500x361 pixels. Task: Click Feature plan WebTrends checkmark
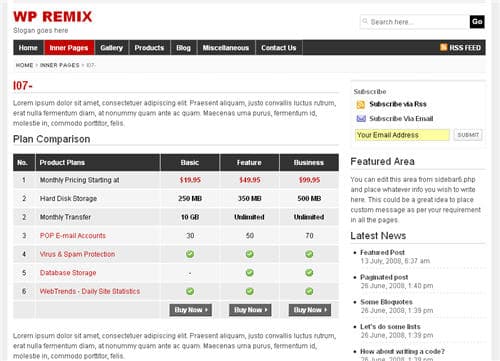pyautogui.click(x=249, y=291)
